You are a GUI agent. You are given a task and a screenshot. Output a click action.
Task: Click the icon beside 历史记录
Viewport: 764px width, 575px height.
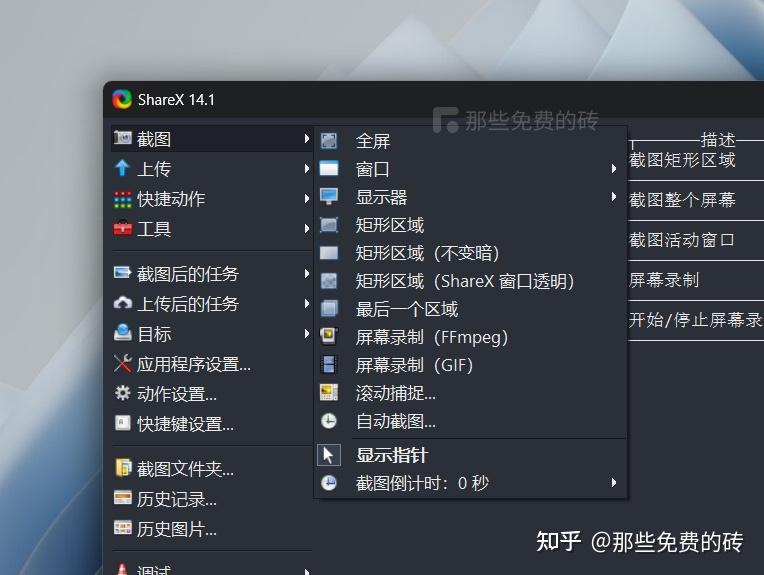tap(122, 498)
